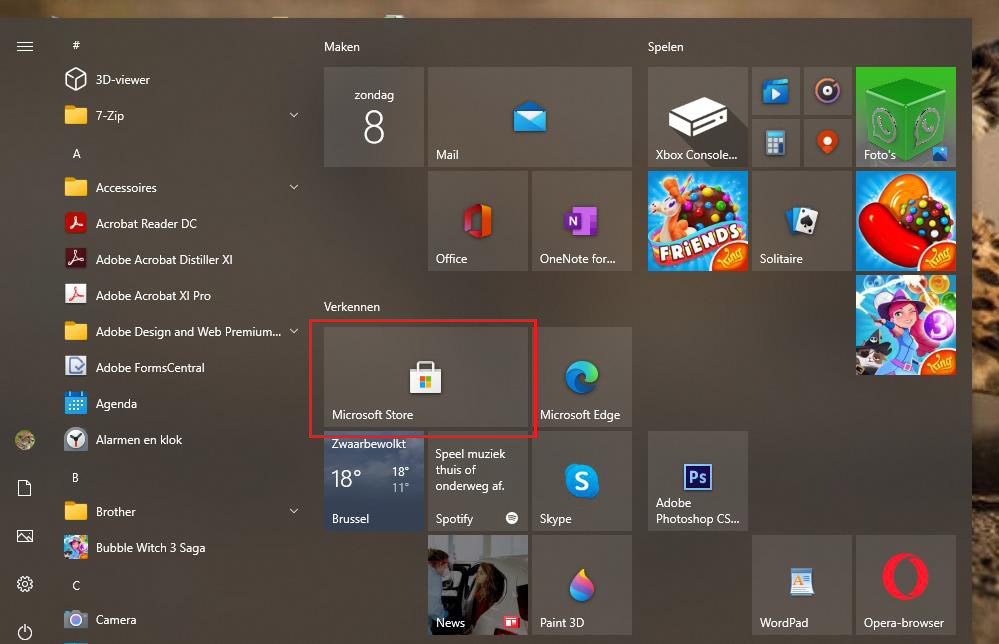Start Adobe Photoshop CS from its tile
Screen dimensions: 999x644
tap(697, 482)
